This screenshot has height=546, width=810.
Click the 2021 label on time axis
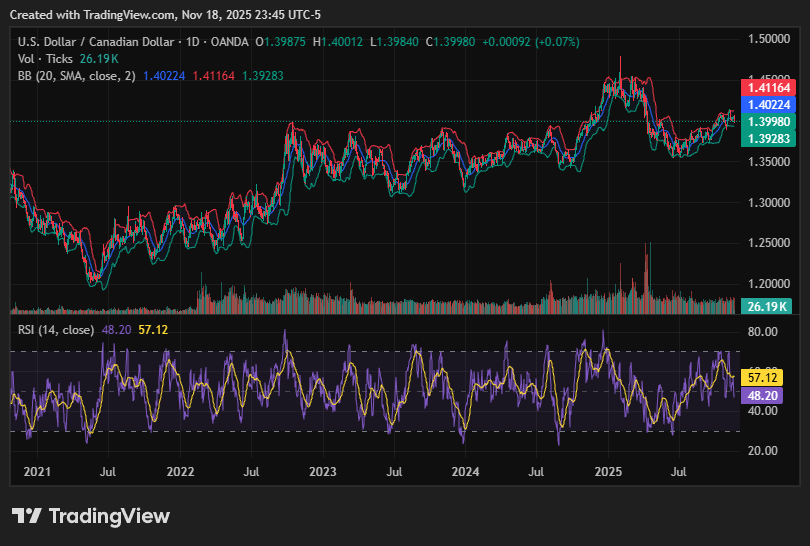pyautogui.click(x=36, y=470)
